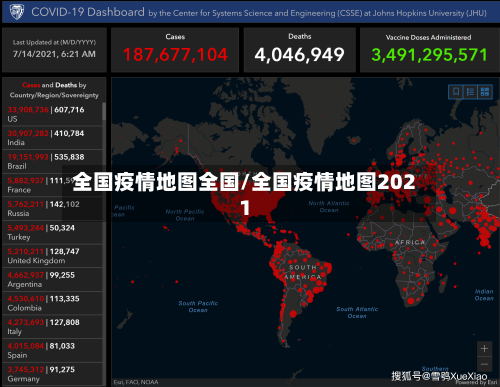Select the United Kingdom row in list
The width and height of the screenshot is (500, 387).
point(52,256)
